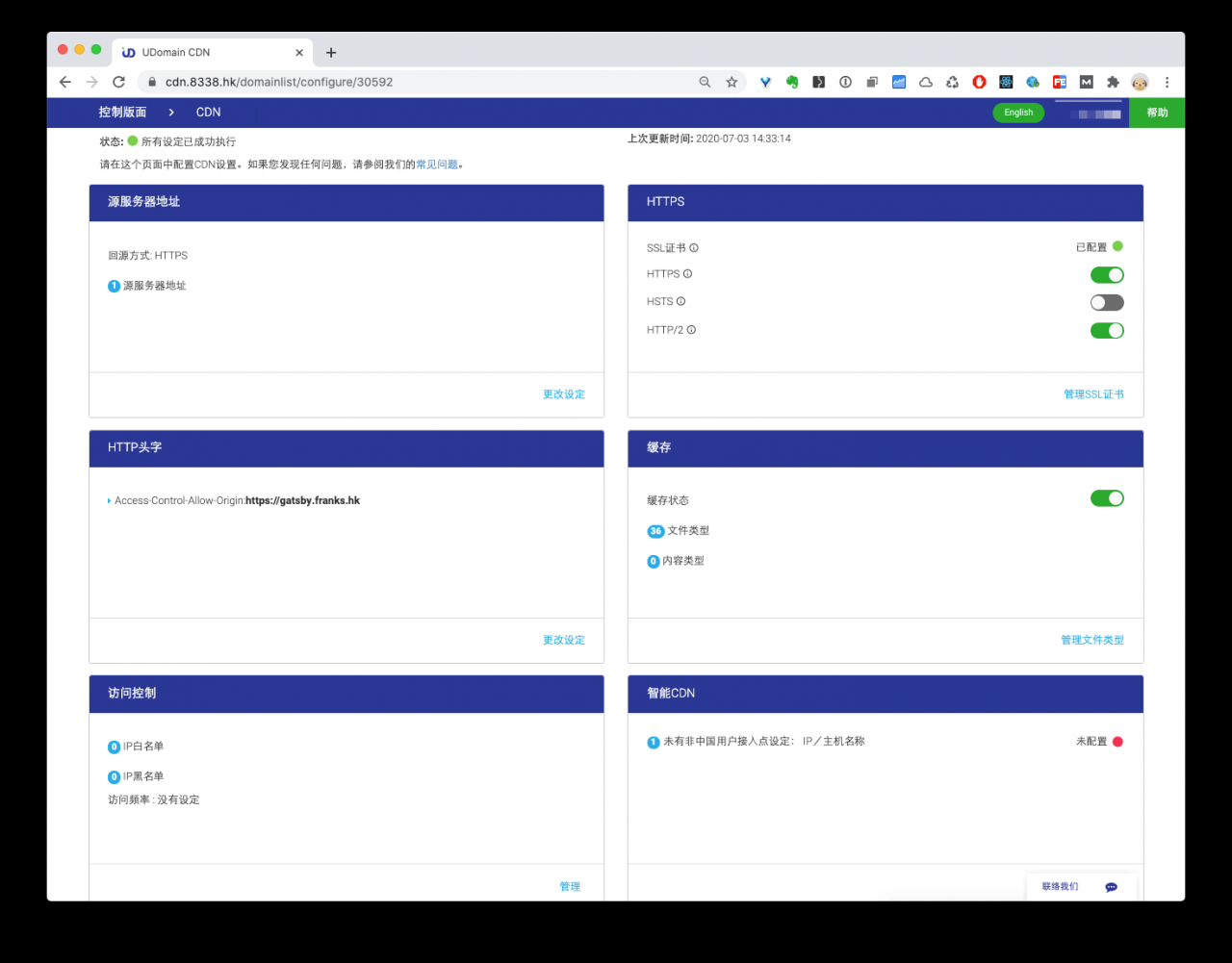Go to 控制版面 in the breadcrumb
The width and height of the screenshot is (1232, 963).
[122, 113]
